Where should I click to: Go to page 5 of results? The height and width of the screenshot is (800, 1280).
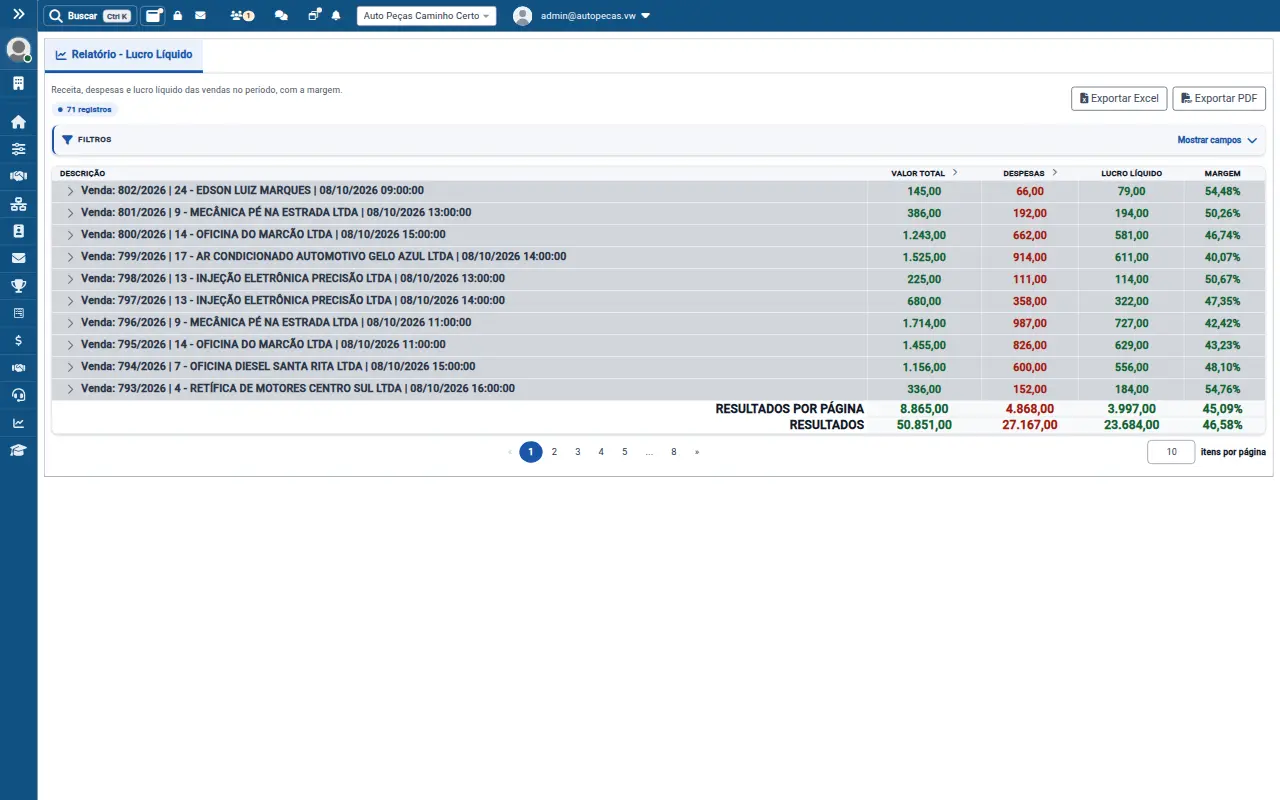(625, 452)
